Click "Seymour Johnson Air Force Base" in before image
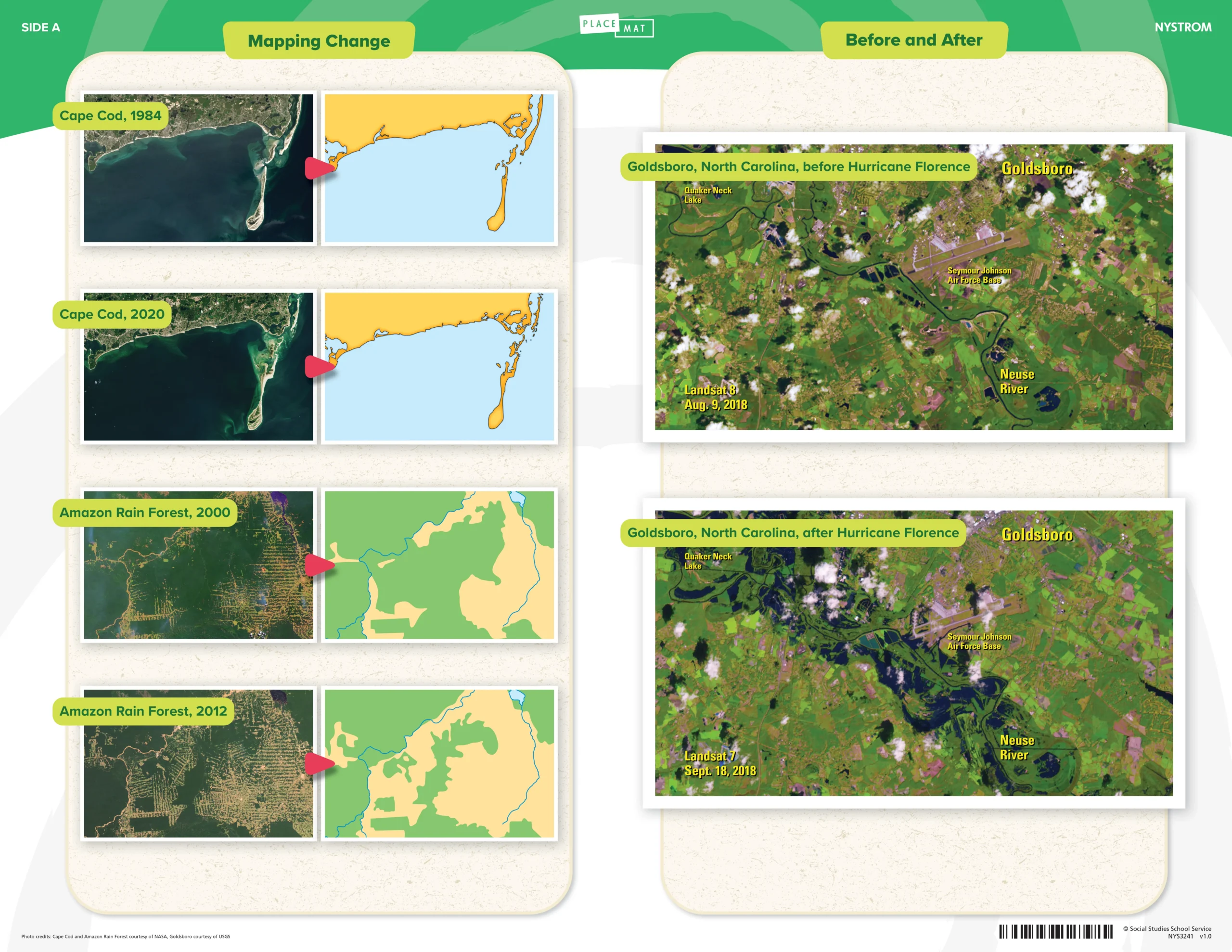 pyautogui.click(x=979, y=275)
